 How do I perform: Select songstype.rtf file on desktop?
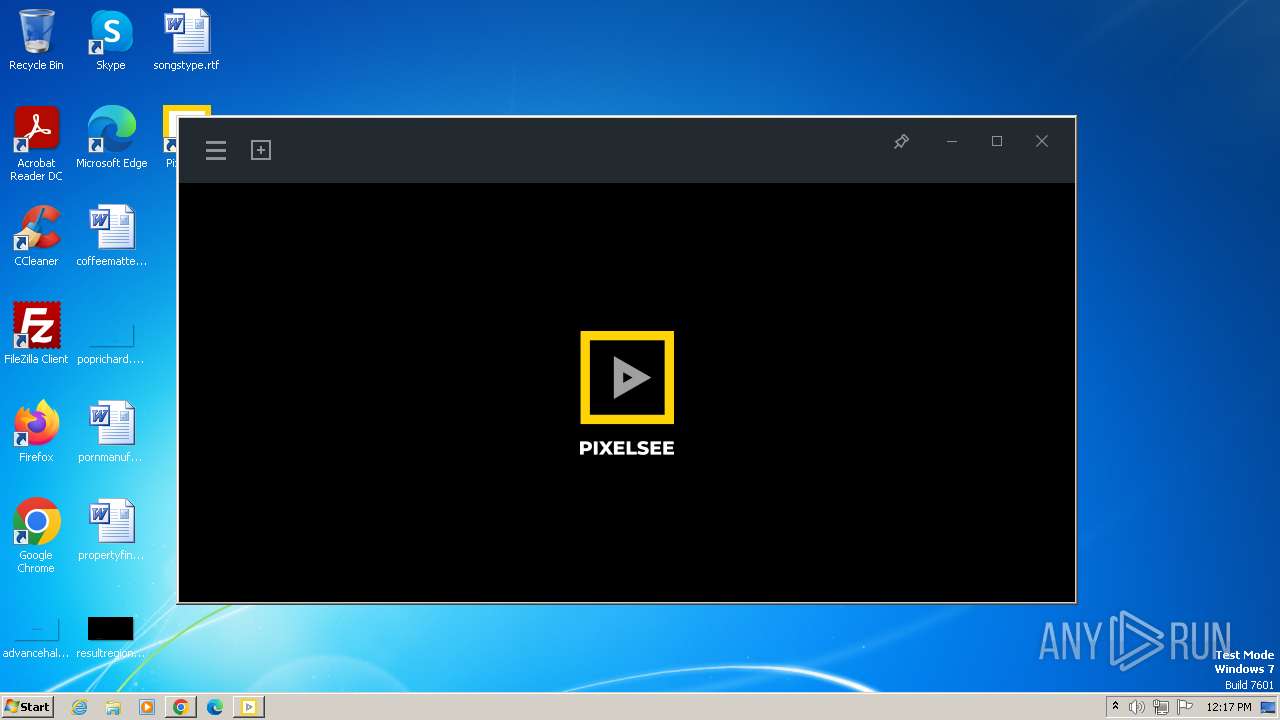point(186,40)
